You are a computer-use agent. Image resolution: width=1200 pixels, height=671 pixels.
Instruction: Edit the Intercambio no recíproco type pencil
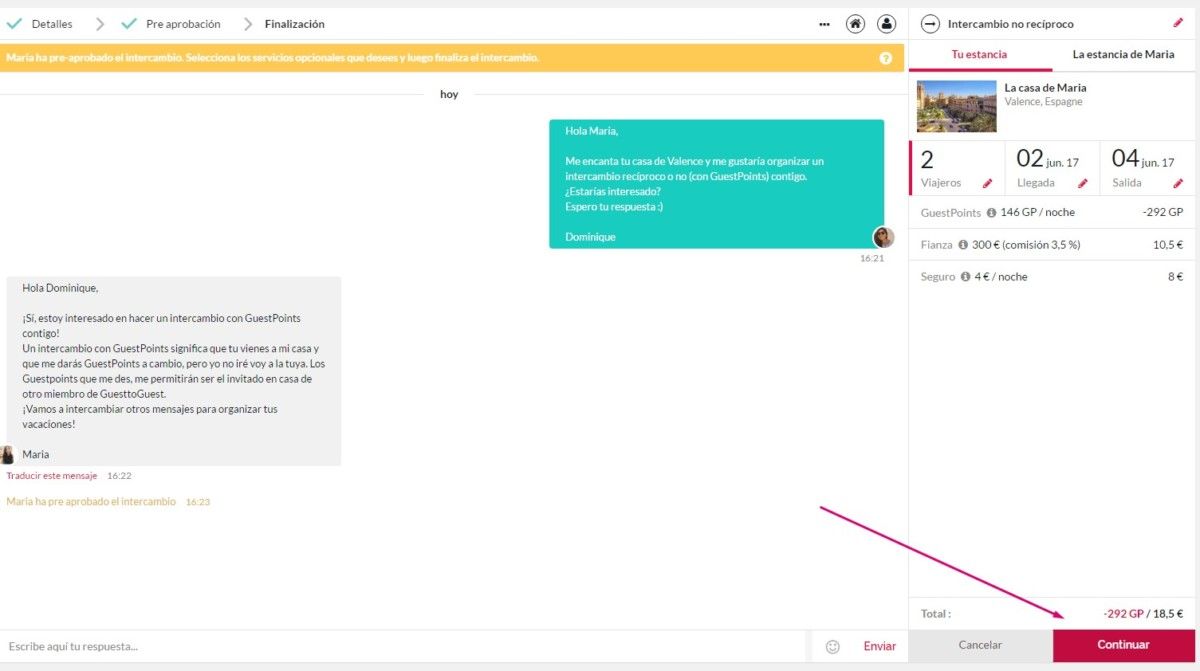(x=1177, y=23)
